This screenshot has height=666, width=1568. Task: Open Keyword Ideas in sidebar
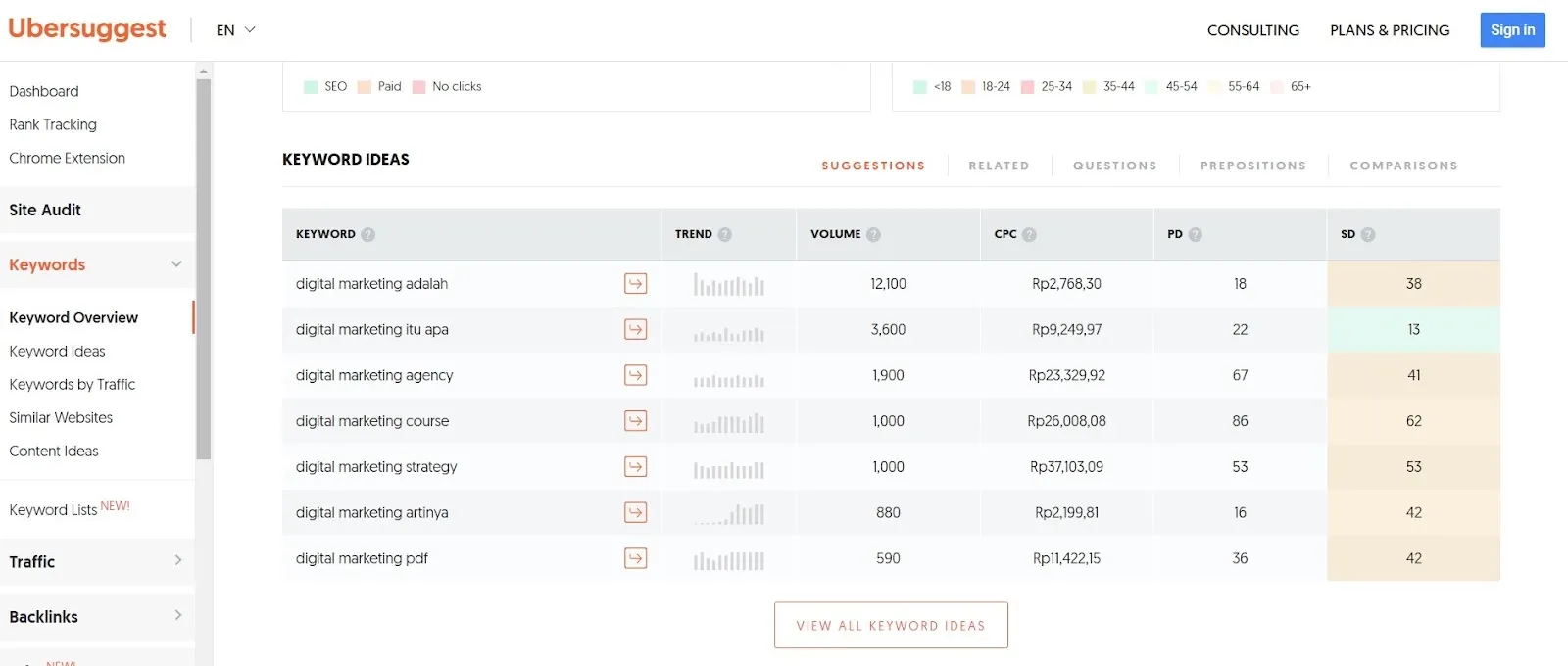coord(57,351)
